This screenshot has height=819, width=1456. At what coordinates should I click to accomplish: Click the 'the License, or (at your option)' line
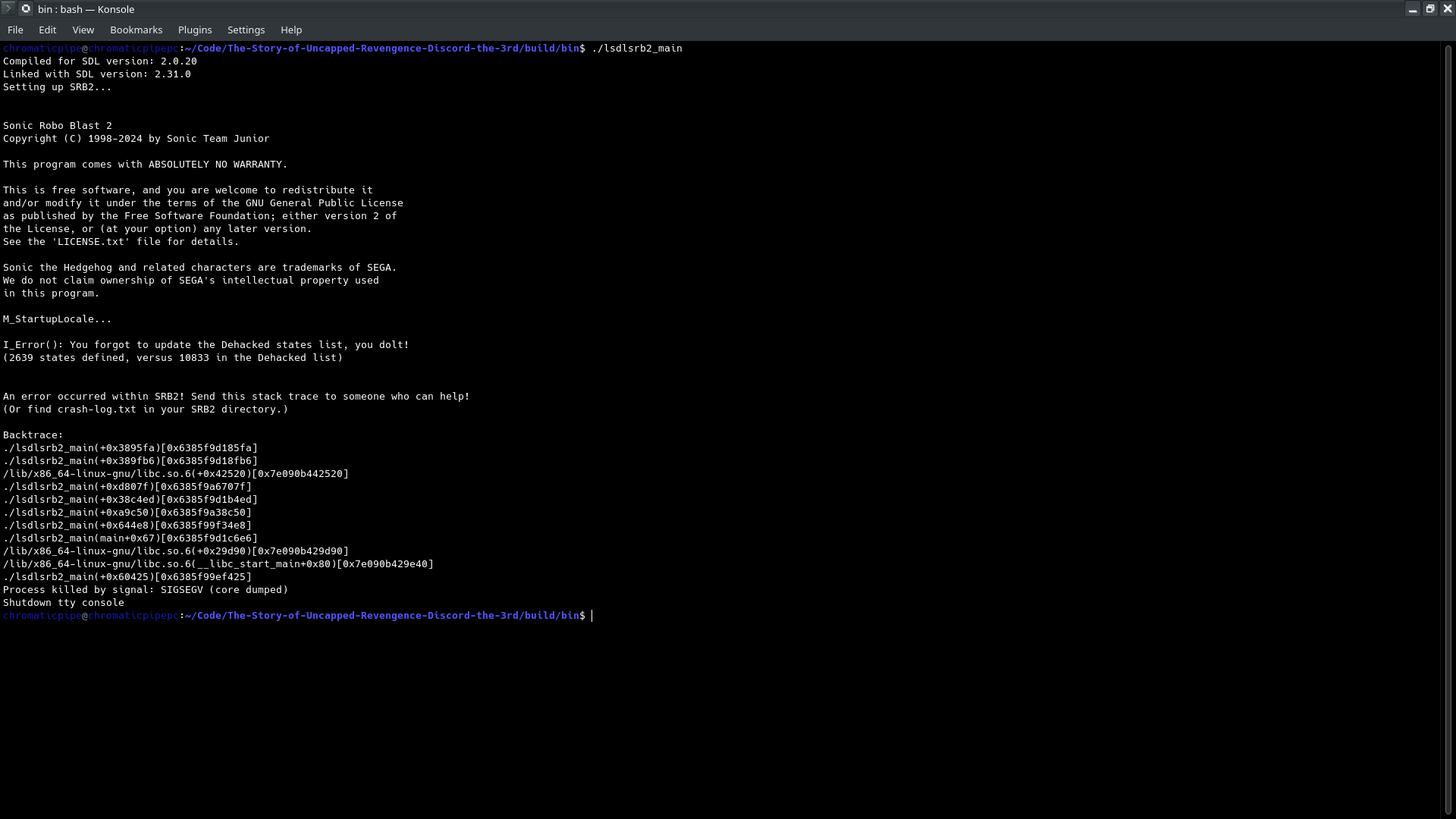point(158,229)
